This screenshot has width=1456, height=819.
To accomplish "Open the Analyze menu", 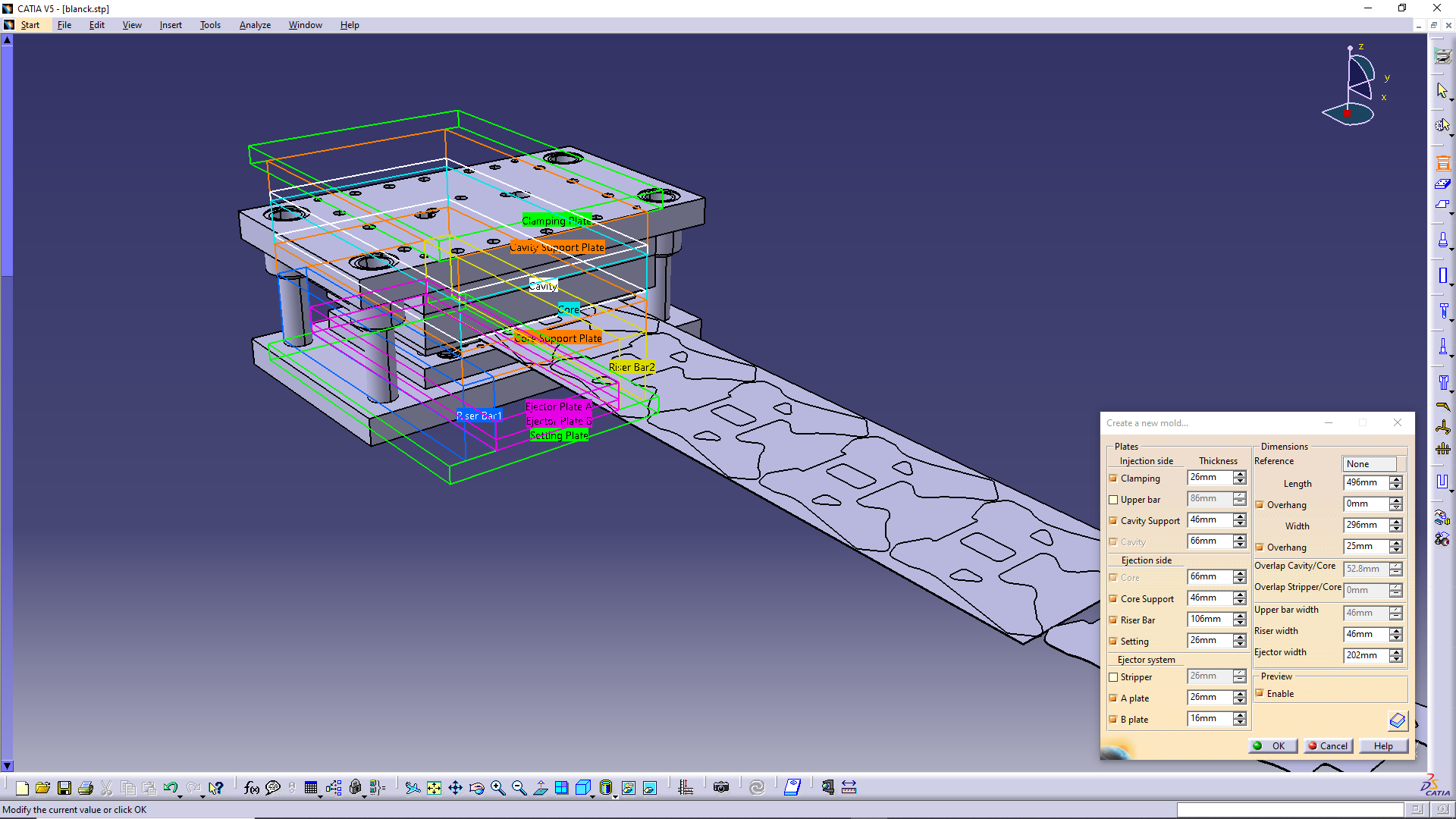I will tap(255, 25).
